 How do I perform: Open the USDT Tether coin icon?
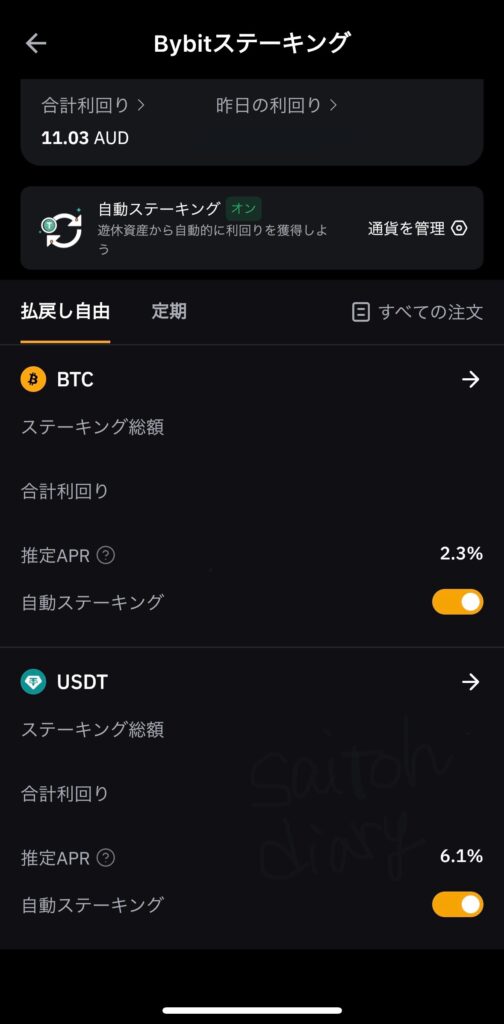click(x=33, y=682)
